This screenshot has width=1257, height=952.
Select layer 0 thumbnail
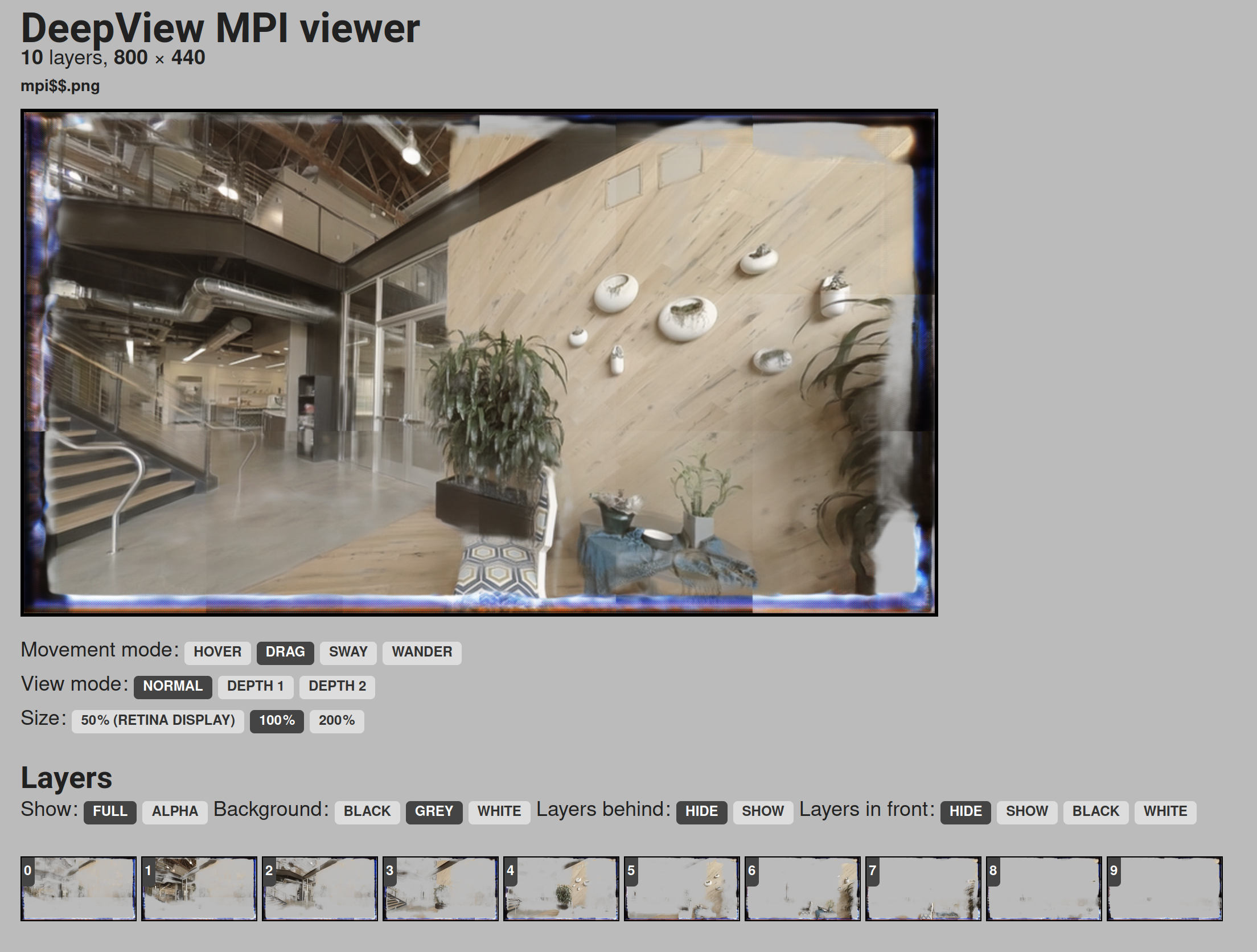click(x=79, y=888)
